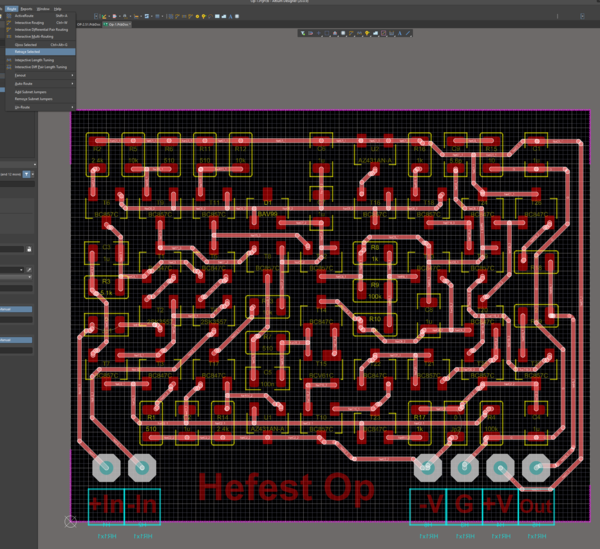This screenshot has height=549, width=600.
Task: Open dropdown arrow next to the alignment tools icon
Action: [120, 16]
